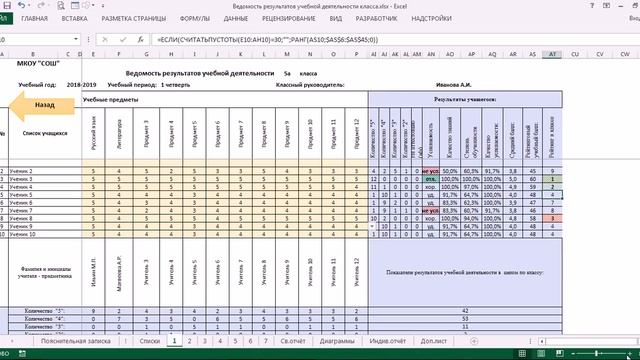The width and height of the screenshot is (640, 360).
Task: Click the Ribbon Display Options icon
Action: coord(607,6)
